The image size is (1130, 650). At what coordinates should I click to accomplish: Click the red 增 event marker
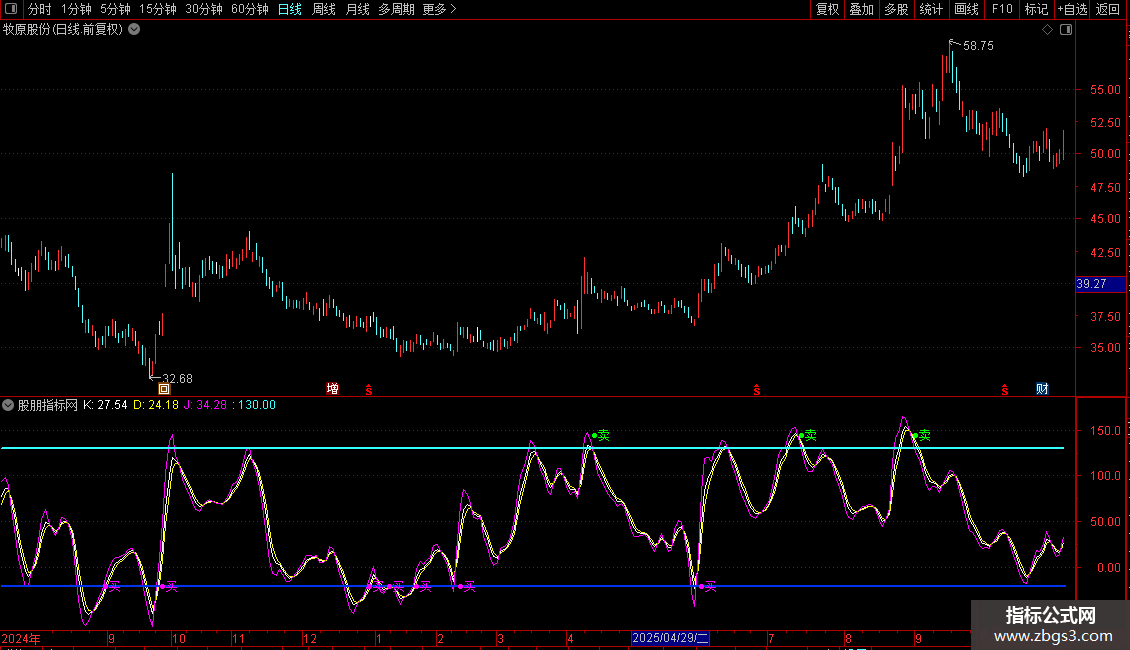point(332,388)
